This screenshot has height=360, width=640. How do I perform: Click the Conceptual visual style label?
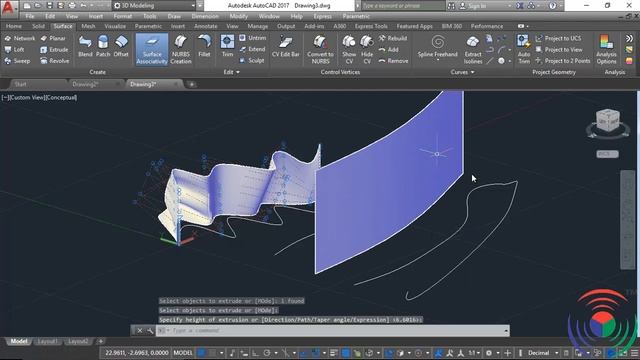(x=61, y=98)
